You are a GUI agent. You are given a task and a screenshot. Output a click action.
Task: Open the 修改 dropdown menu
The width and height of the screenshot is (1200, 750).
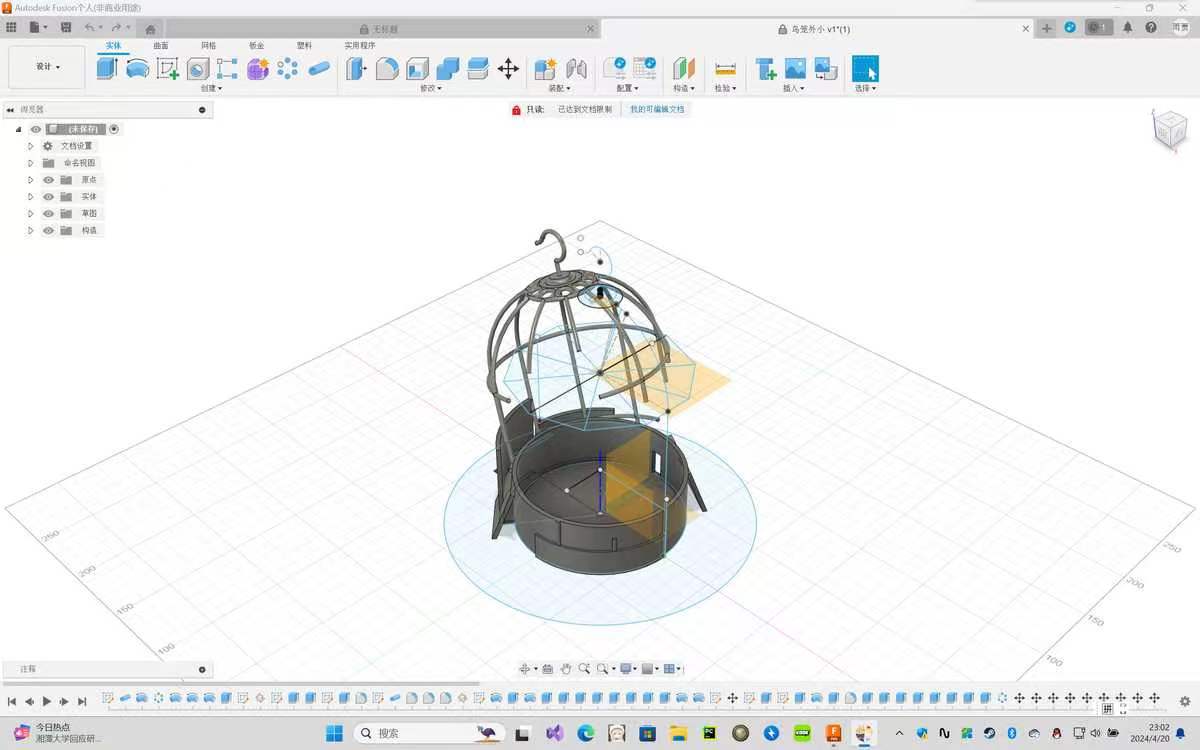tap(431, 88)
